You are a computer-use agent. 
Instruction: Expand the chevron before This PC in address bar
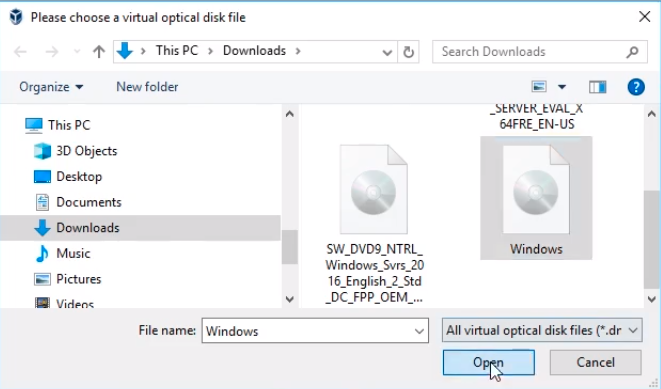(x=143, y=51)
